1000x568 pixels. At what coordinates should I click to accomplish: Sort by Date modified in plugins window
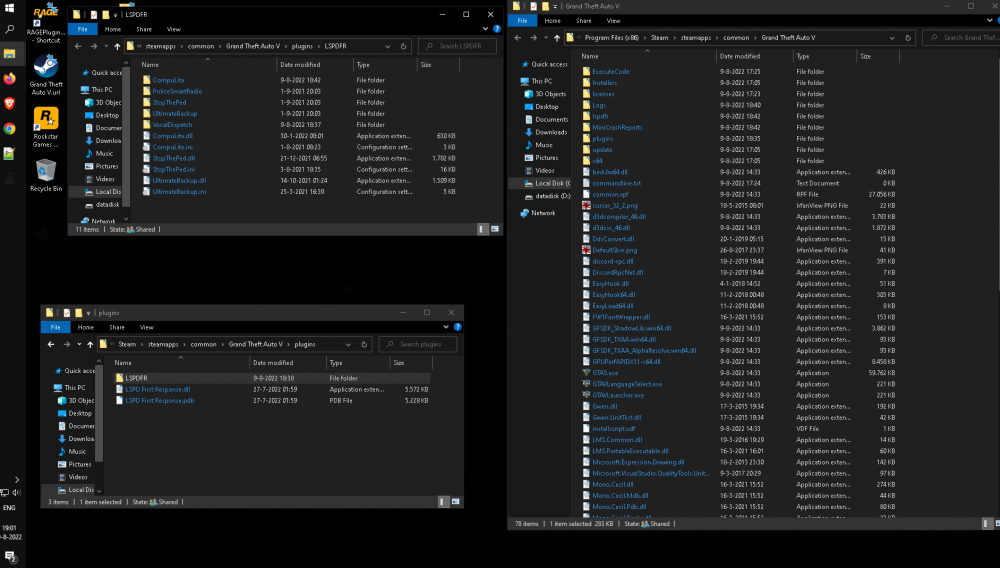273,363
